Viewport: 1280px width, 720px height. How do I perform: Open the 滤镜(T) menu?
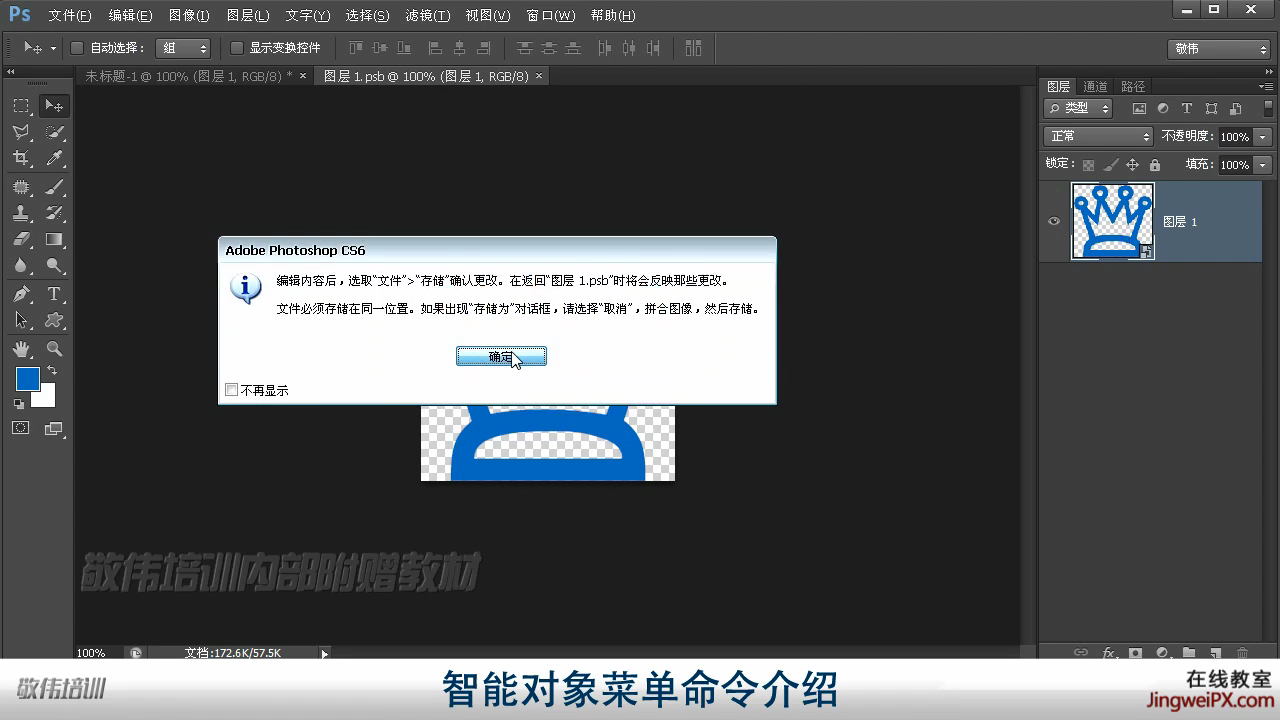pyautogui.click(x=428, y=16)
